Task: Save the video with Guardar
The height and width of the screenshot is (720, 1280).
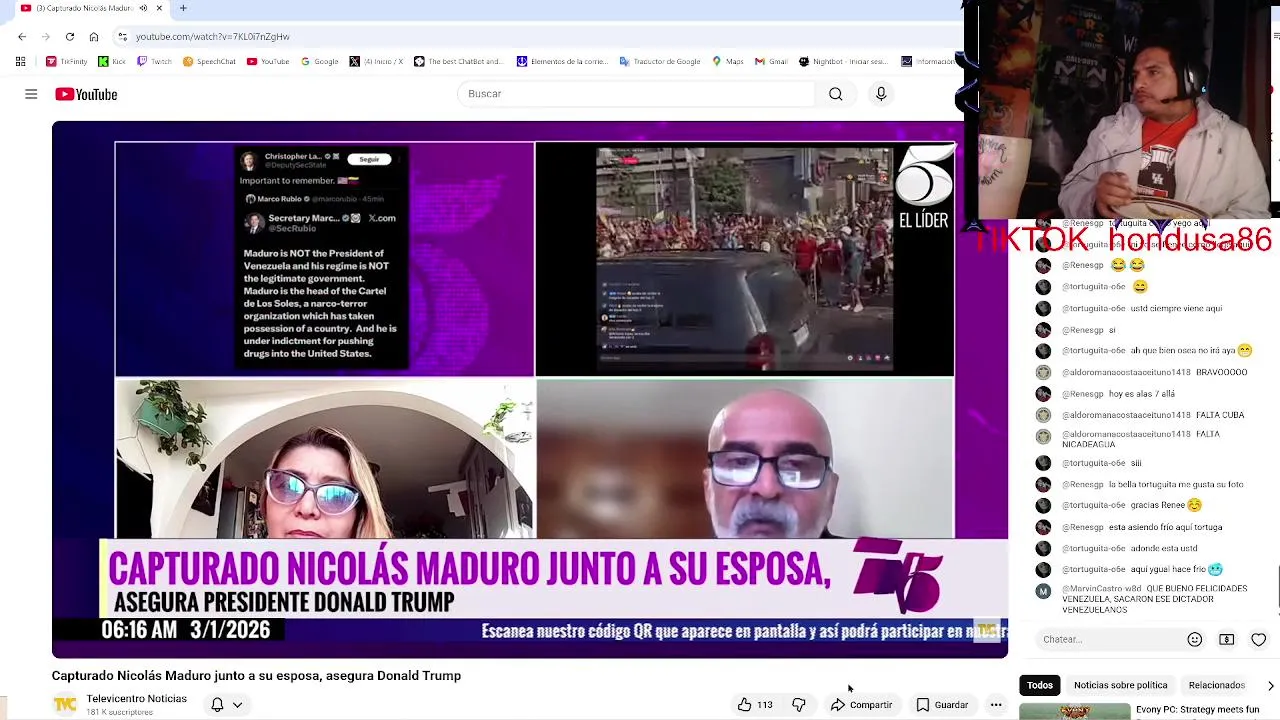Action: [942, 705]
